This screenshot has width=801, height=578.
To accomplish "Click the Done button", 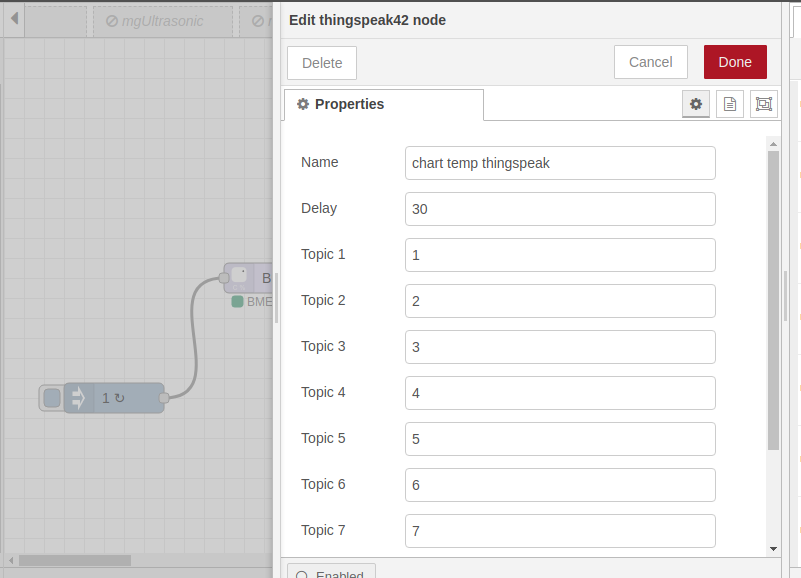I will click(735, 62).
